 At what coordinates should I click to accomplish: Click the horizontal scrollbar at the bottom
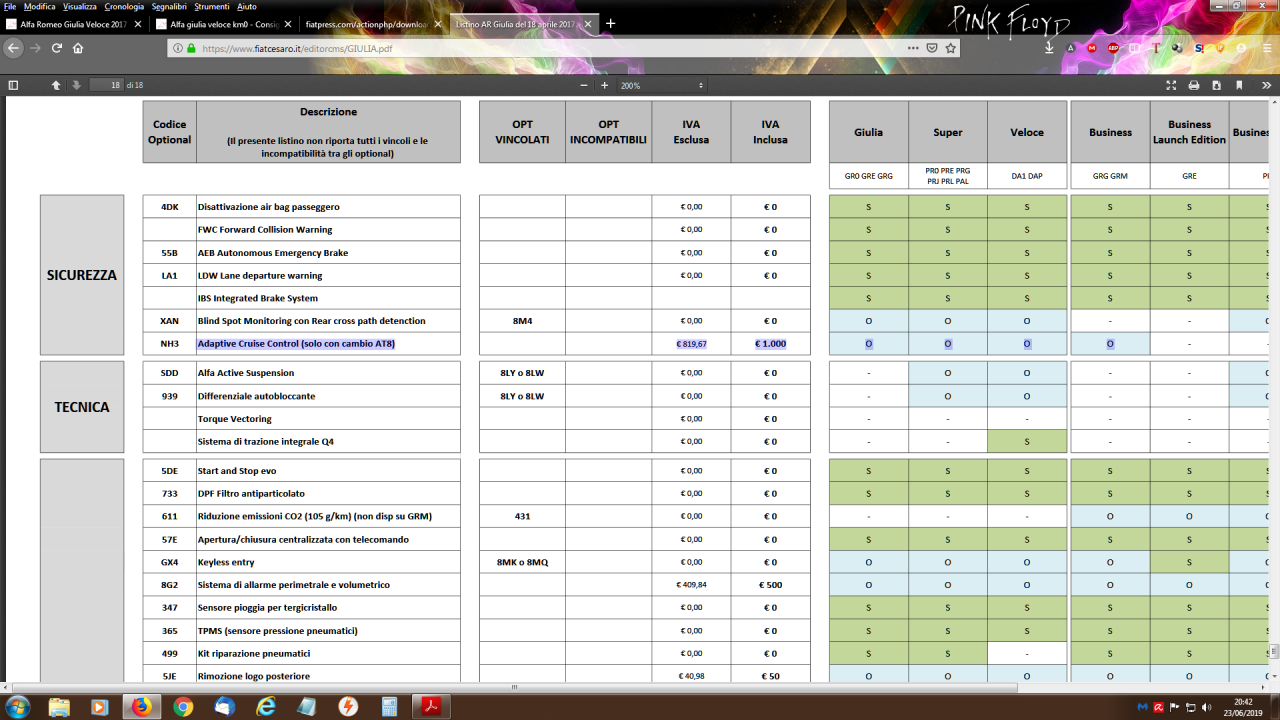click(515, 687)
